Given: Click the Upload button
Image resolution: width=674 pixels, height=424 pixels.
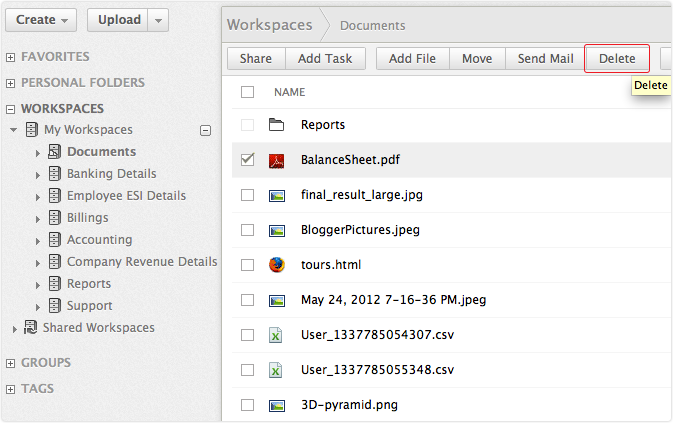Looking at the screenshot, I should (x=119, y=20).
